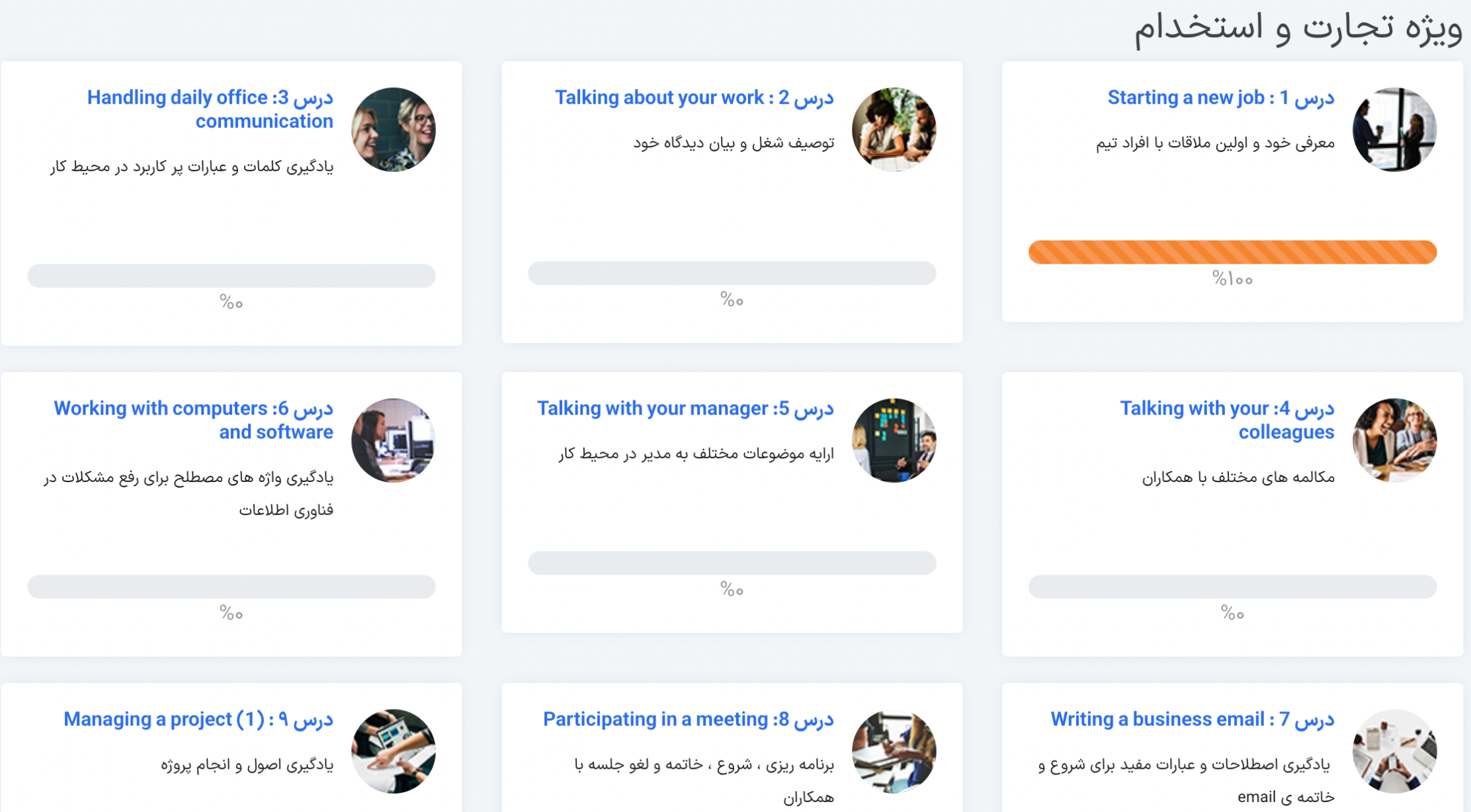Click the lesson 5 manager sticky-notes photo
Image resolution: width=1471 pixels, height=812 pixels.
(894, 440)
